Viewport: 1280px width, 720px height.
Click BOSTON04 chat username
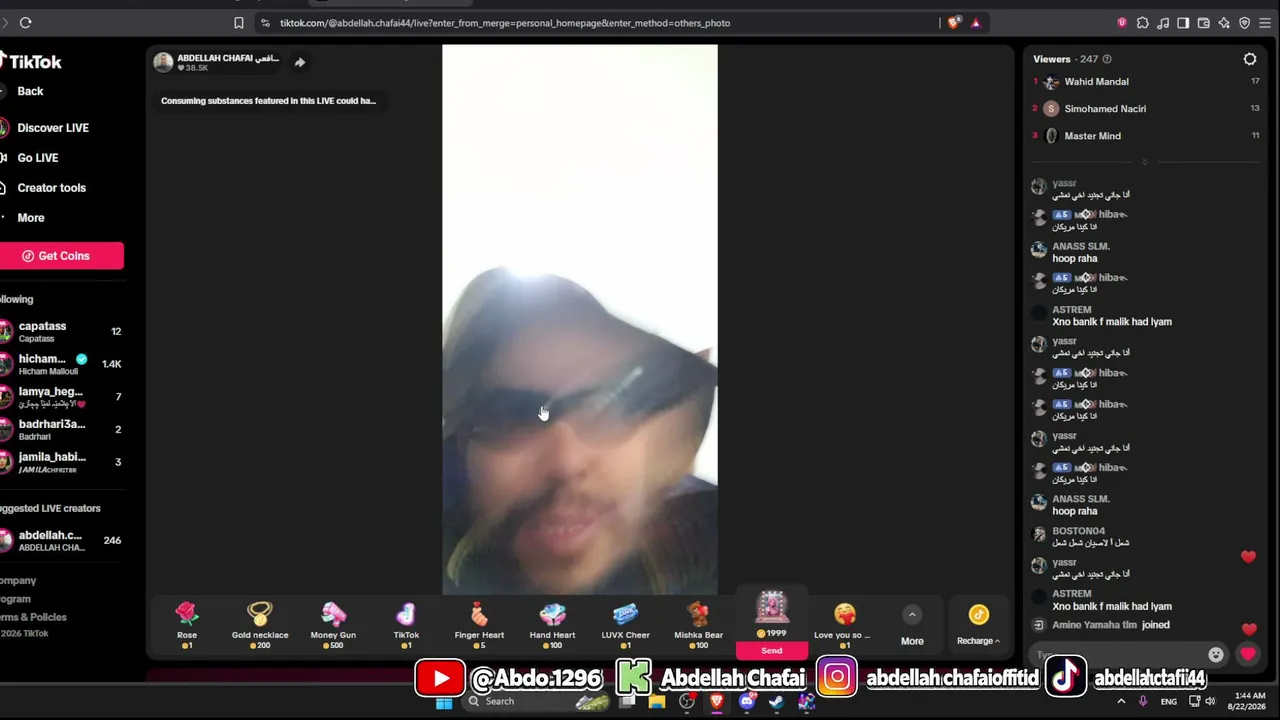[x=1078, y=531]
